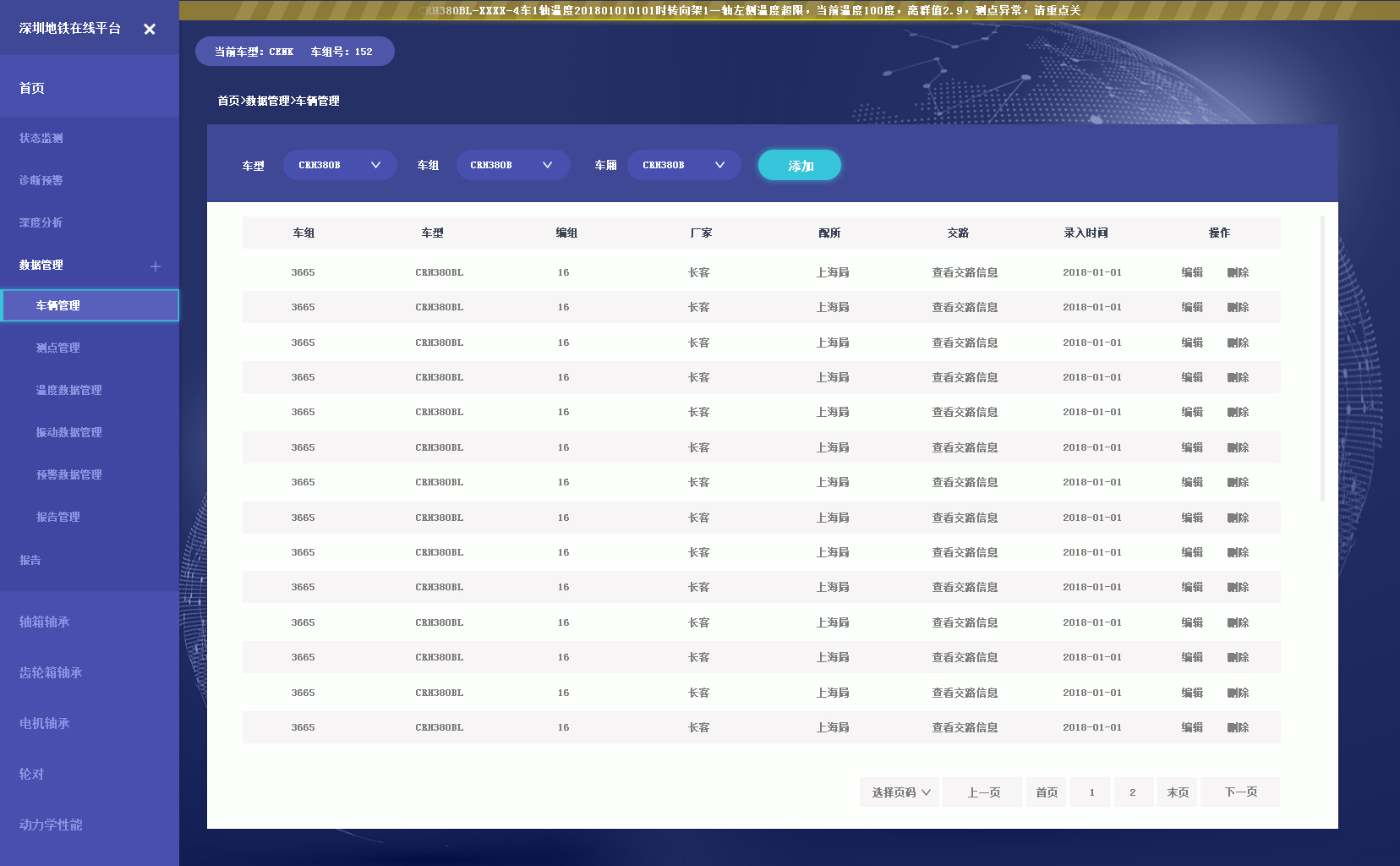Go to next page with 下一页
Screen dimensions: 1400x866
point(1240,792)
